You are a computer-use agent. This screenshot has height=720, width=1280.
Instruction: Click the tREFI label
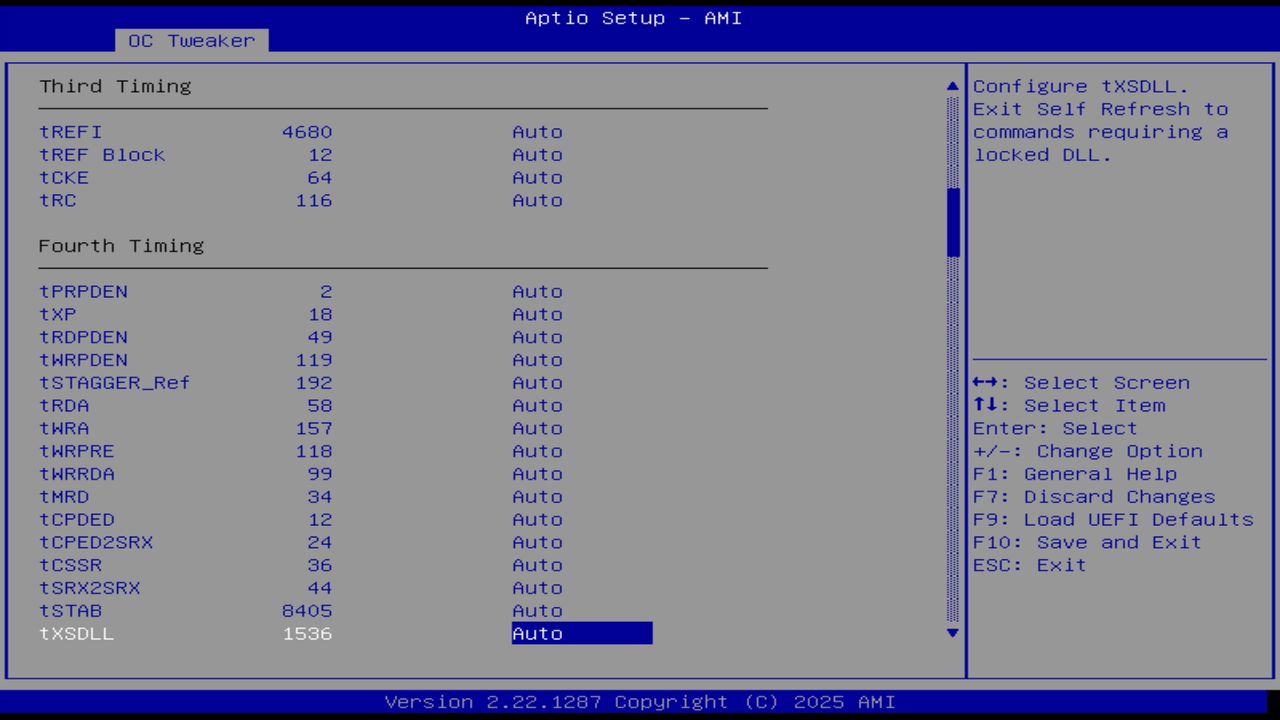pyautogui.click(x=71, y=132)
